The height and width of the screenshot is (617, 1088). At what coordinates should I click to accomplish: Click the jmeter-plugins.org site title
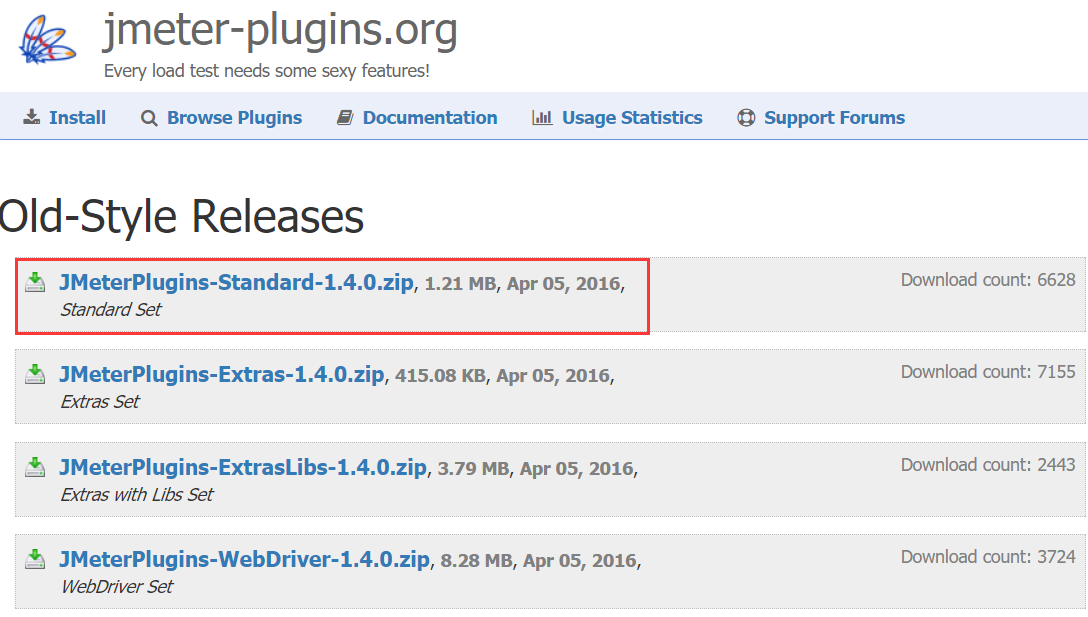click(x=280, y=31)
